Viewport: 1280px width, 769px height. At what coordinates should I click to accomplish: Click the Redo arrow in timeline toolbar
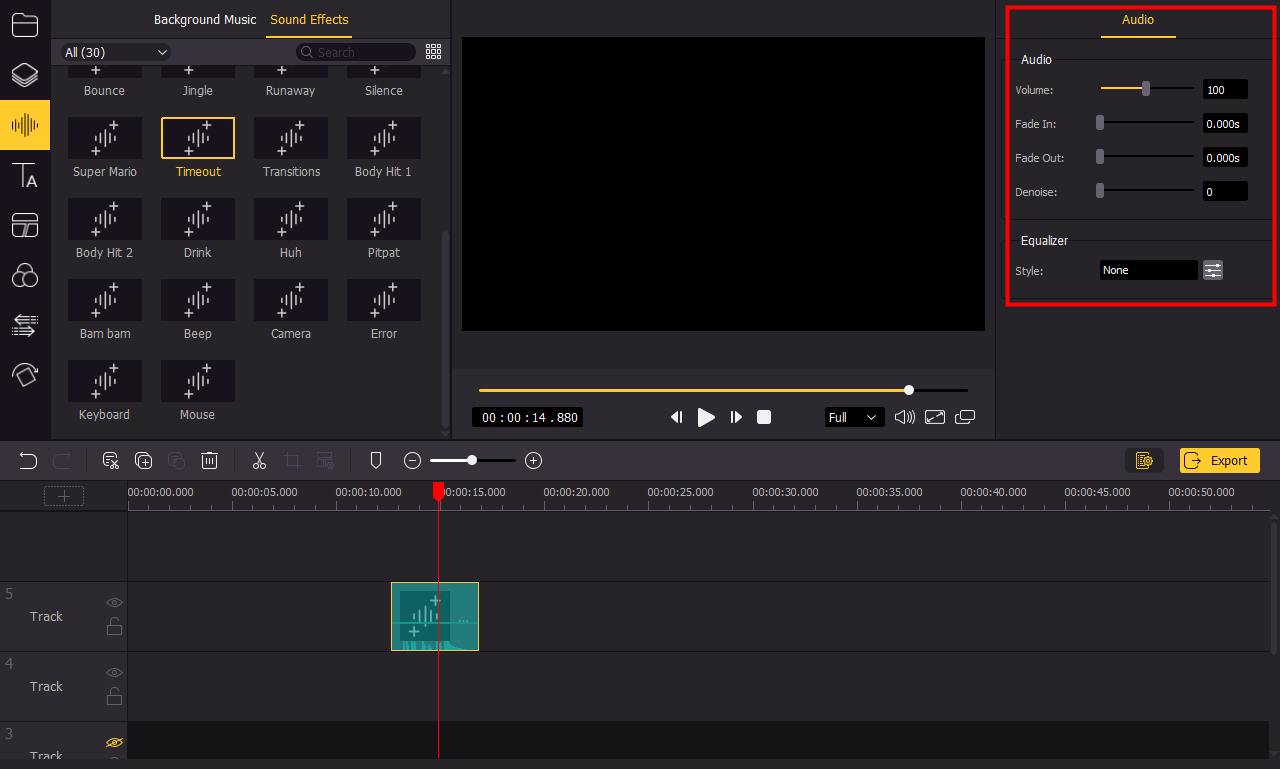point(62,461)
